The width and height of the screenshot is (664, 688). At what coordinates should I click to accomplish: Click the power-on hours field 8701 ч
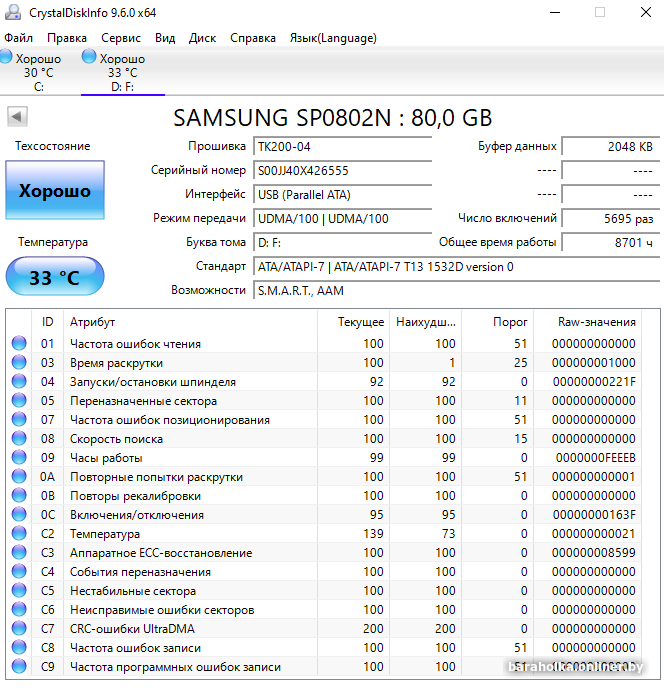pos(611,243)
